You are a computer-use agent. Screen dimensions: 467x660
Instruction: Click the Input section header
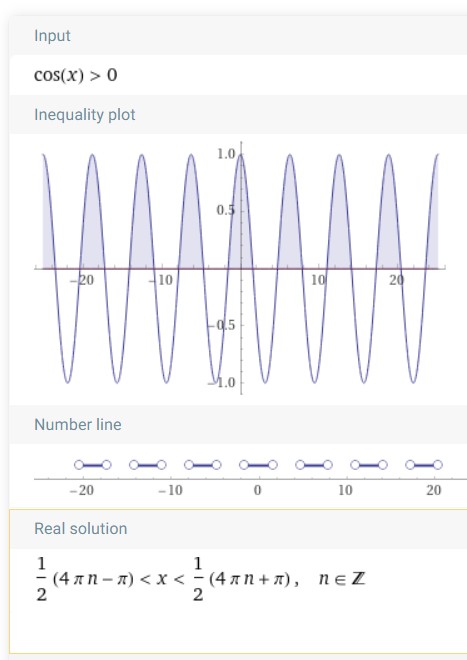pyautogui.click(x=52, y=36)
